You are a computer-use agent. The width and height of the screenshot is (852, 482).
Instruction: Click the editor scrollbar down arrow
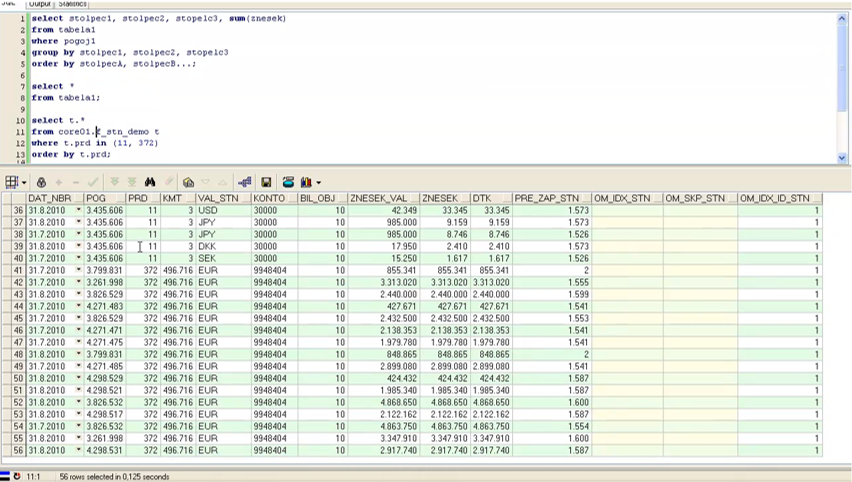click(x=842, y=157)
